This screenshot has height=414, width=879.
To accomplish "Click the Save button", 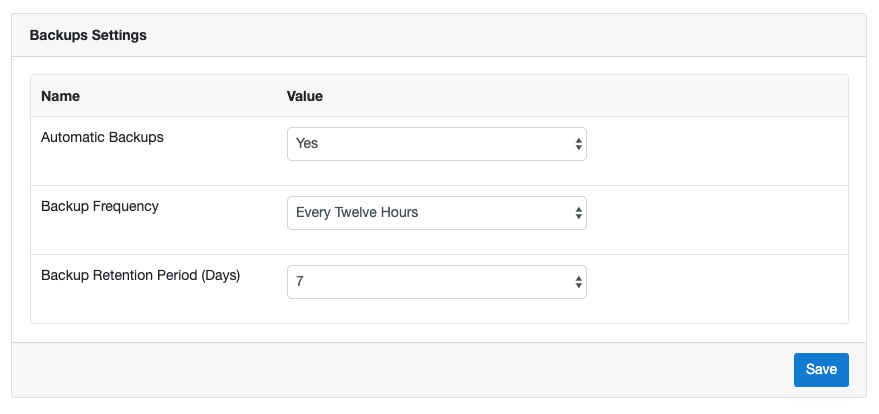I will tap(821, 370).
